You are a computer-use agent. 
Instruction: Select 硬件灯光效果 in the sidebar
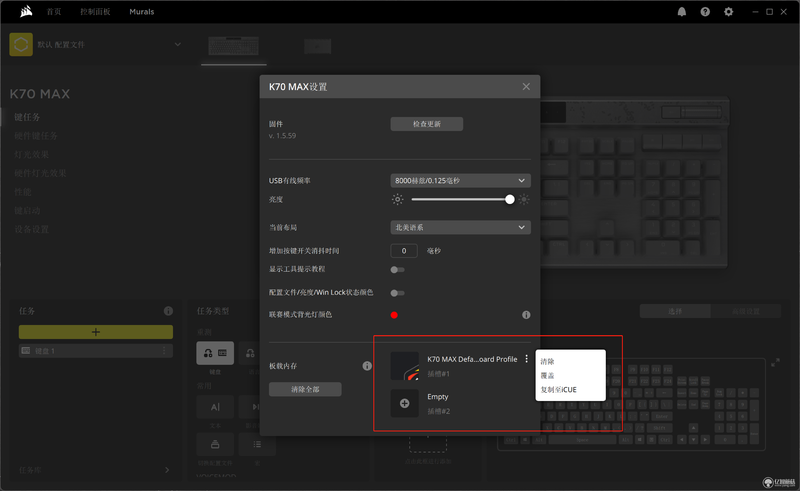(x=40, y=174)
